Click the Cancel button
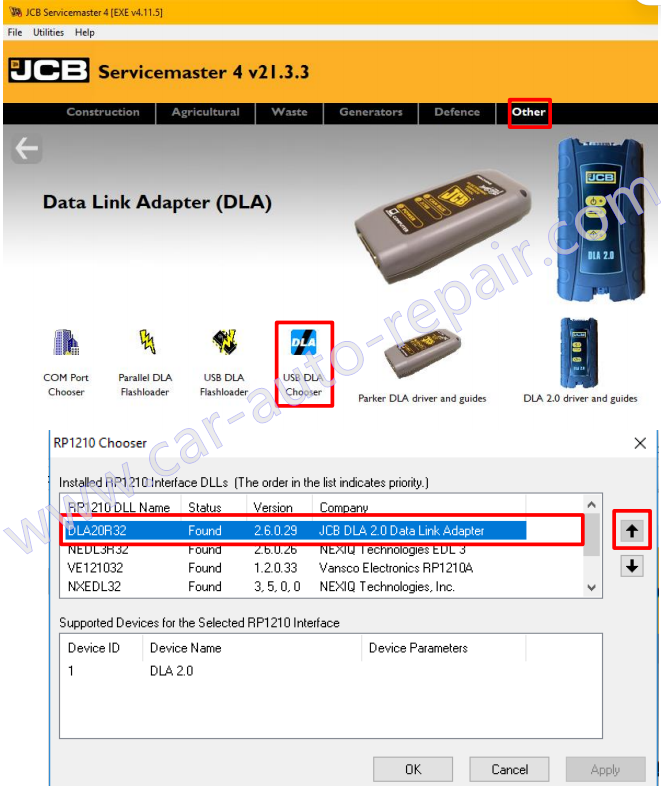Viewport: 661px width, 786px height. coord(509,769)
